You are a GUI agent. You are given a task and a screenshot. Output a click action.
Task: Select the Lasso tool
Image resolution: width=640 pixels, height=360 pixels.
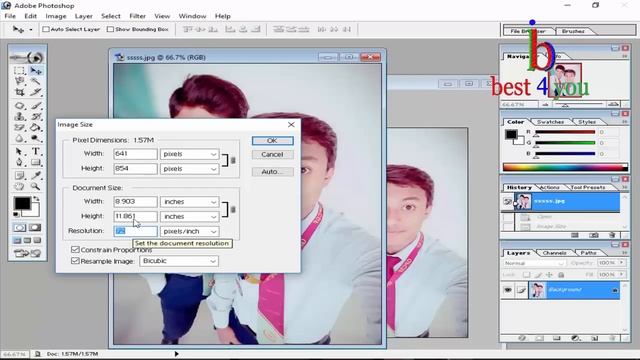click(19, 82)
